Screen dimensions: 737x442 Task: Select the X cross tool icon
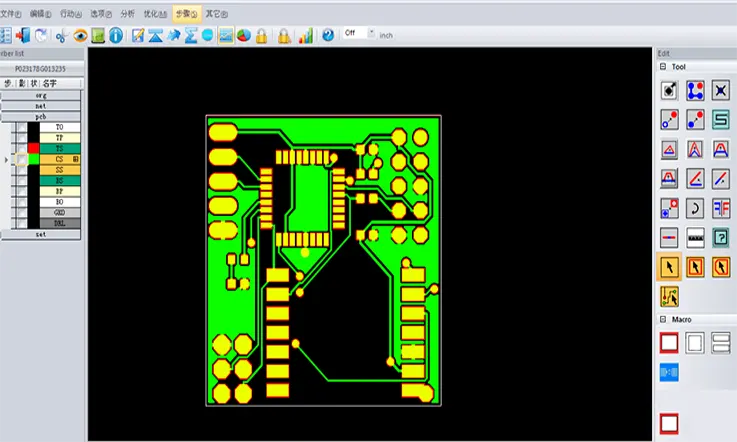[x=721, y=90]
